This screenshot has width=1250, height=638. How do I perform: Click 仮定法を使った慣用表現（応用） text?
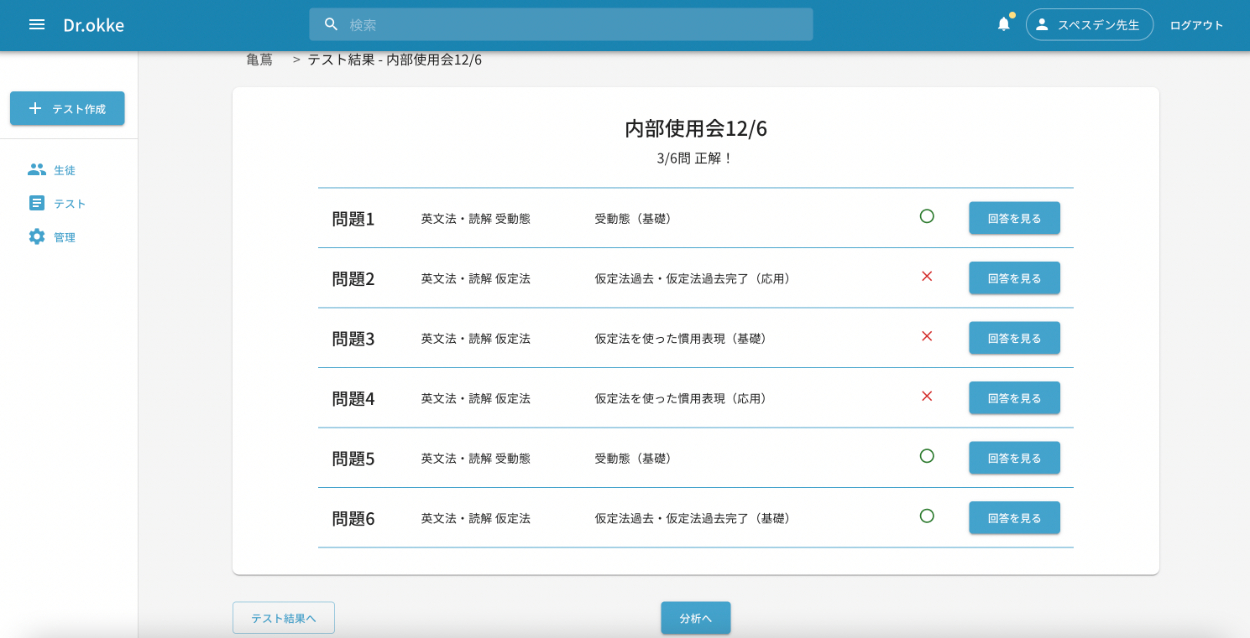[x=683, y=399]
